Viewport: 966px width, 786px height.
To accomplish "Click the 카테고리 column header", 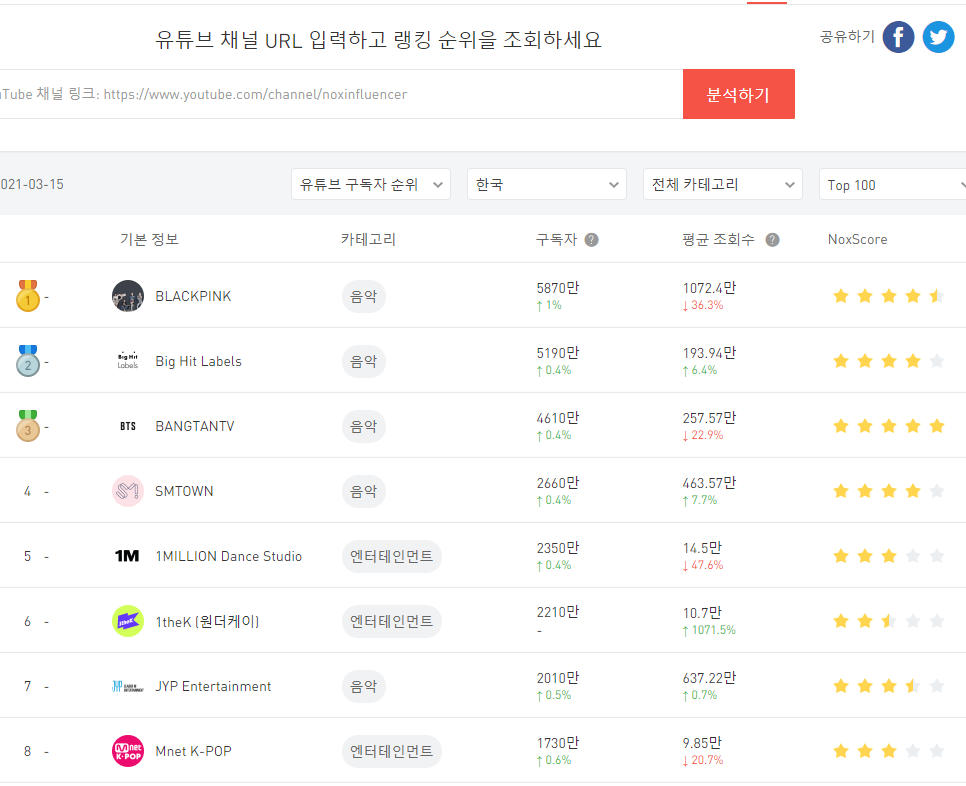I will (368, 240).
